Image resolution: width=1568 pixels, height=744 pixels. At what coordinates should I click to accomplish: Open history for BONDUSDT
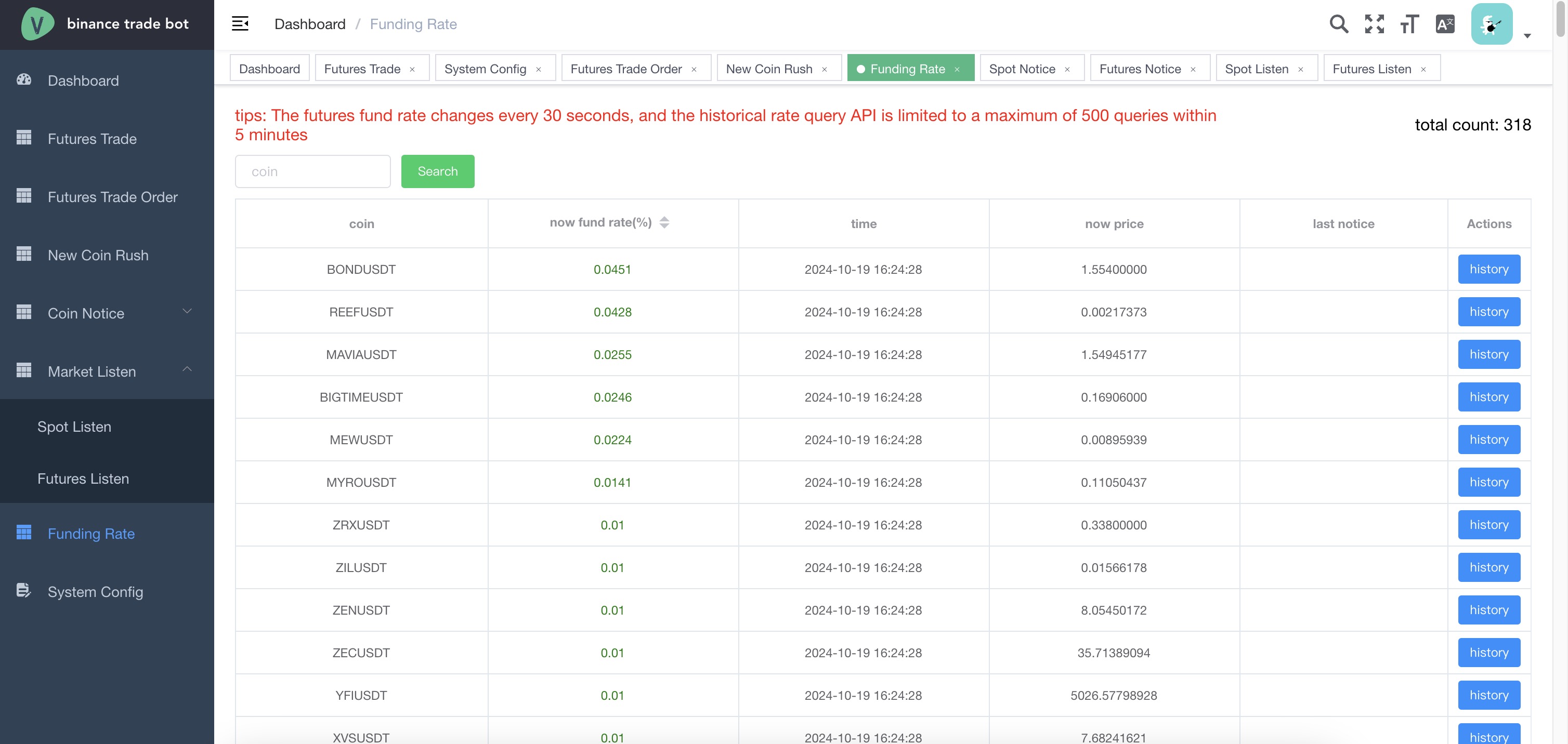1488,269
